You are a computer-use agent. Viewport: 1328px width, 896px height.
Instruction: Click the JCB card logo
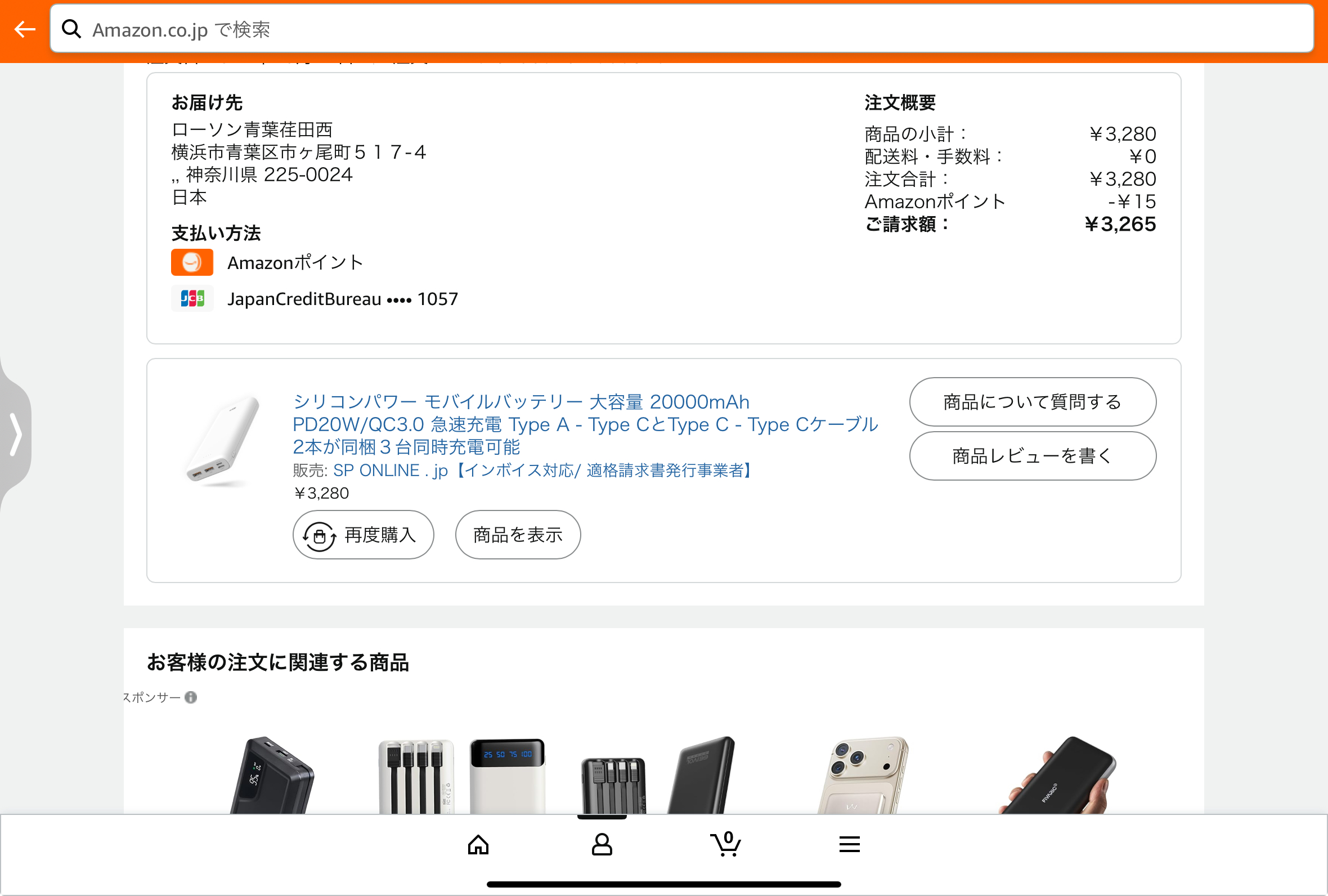tap(192, 298)
